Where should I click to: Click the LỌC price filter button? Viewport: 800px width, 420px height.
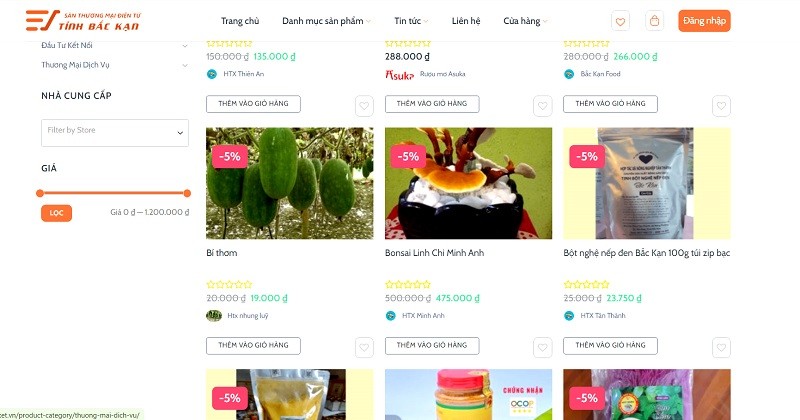click(57, 213)
